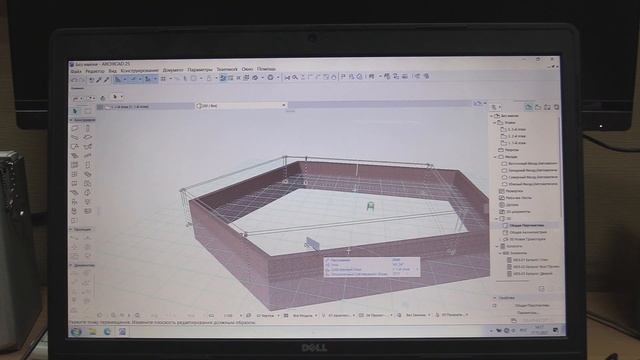Click the system clock in the tray
Viewport: 640px width, 360px height.
pos(539,330)
